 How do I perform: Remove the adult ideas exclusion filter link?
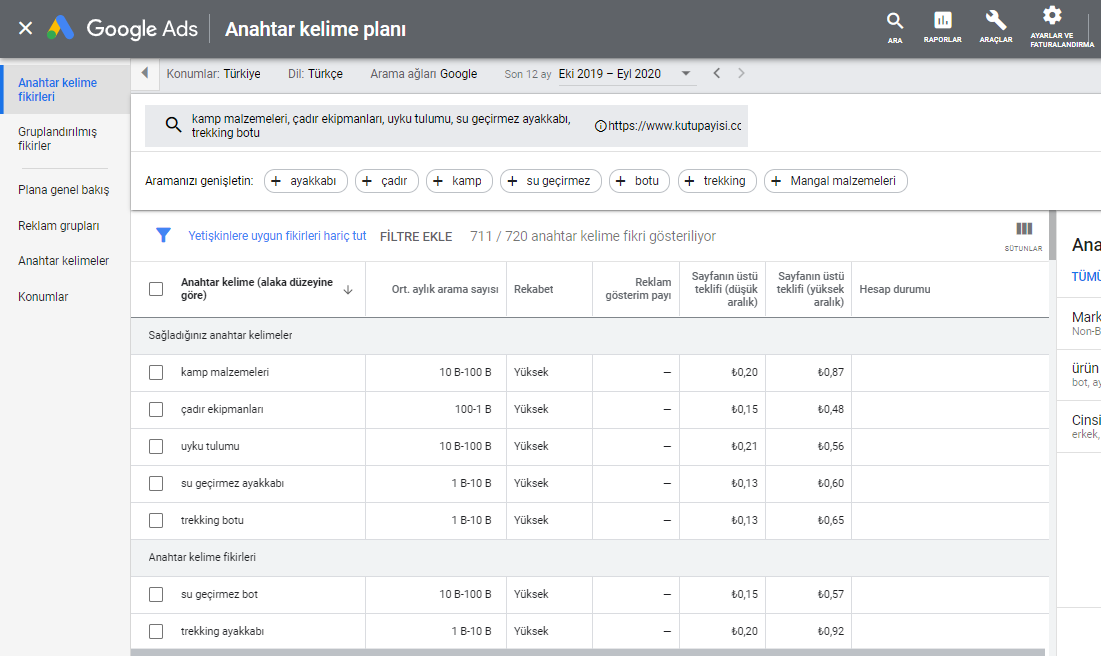click(x=277, y=237)
